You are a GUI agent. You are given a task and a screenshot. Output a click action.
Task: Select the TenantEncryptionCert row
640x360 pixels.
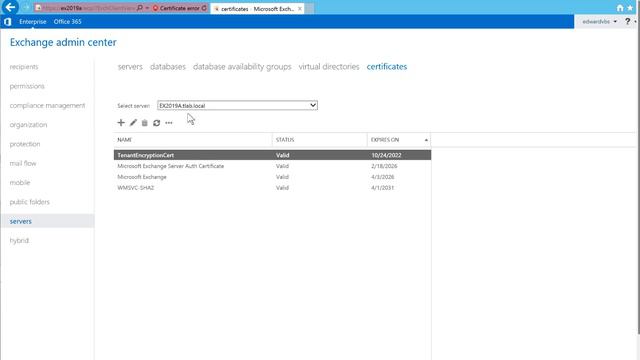point(272,155)
